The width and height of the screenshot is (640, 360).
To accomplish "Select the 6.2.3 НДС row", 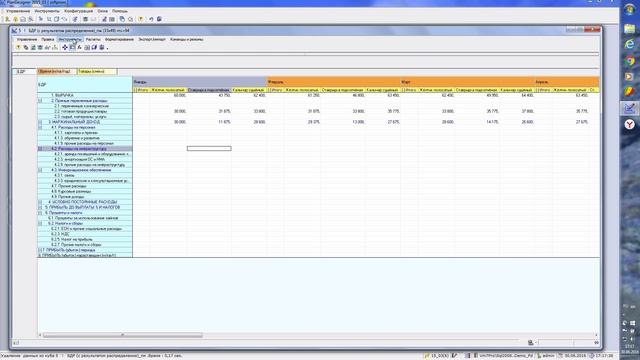I will tap(85, 234).
